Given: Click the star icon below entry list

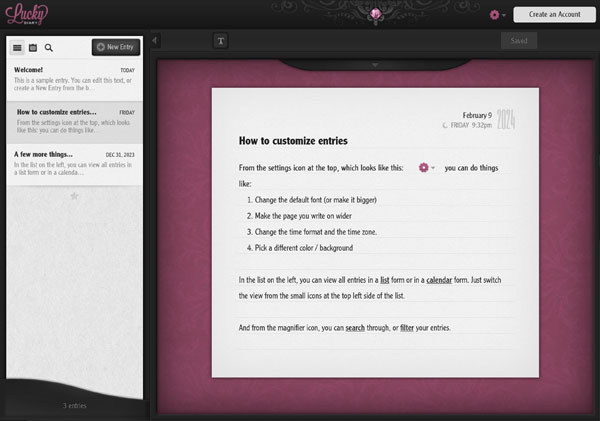Looking at the screenshot, I should click(x=74, y=196).
